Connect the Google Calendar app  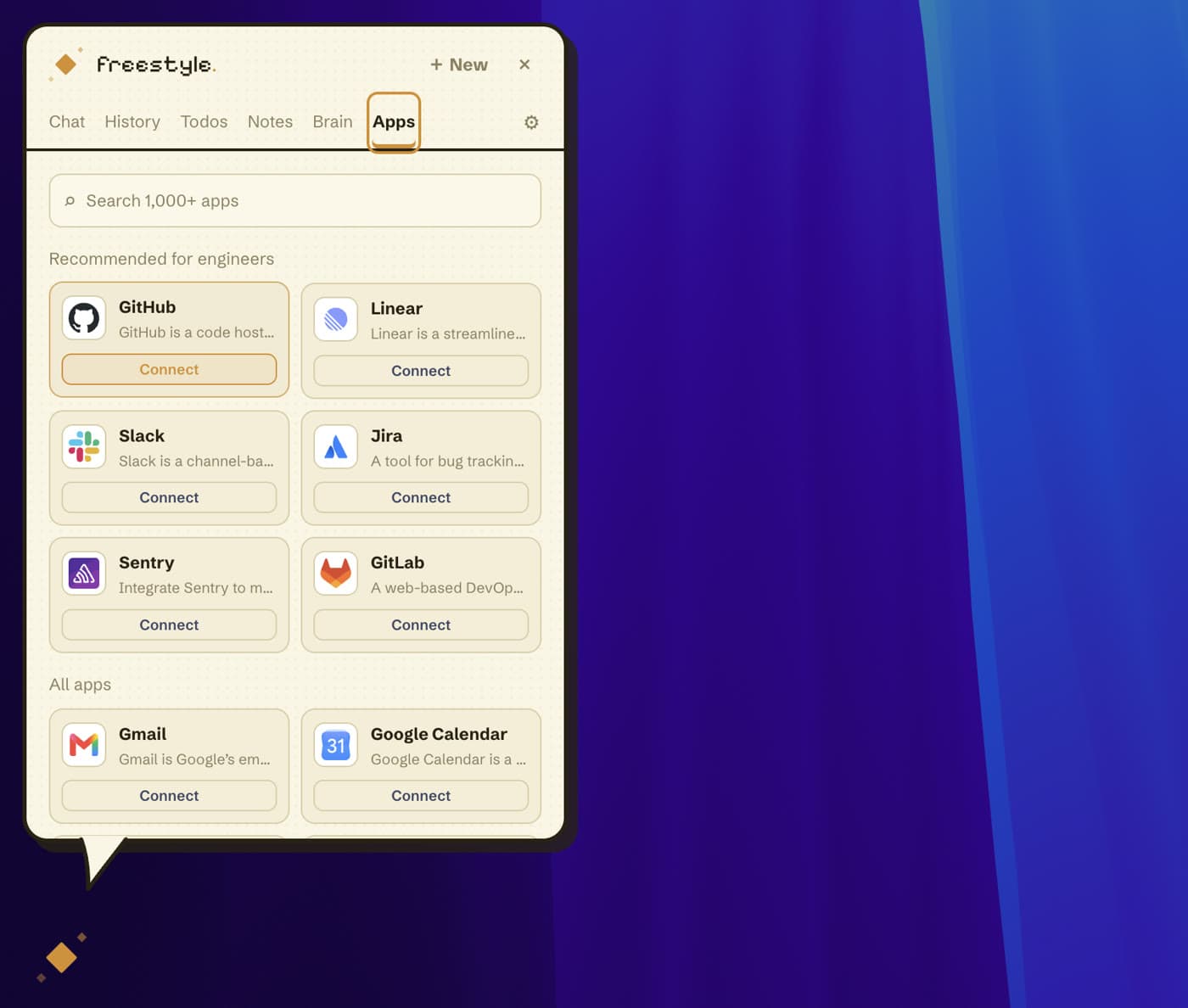421,796
